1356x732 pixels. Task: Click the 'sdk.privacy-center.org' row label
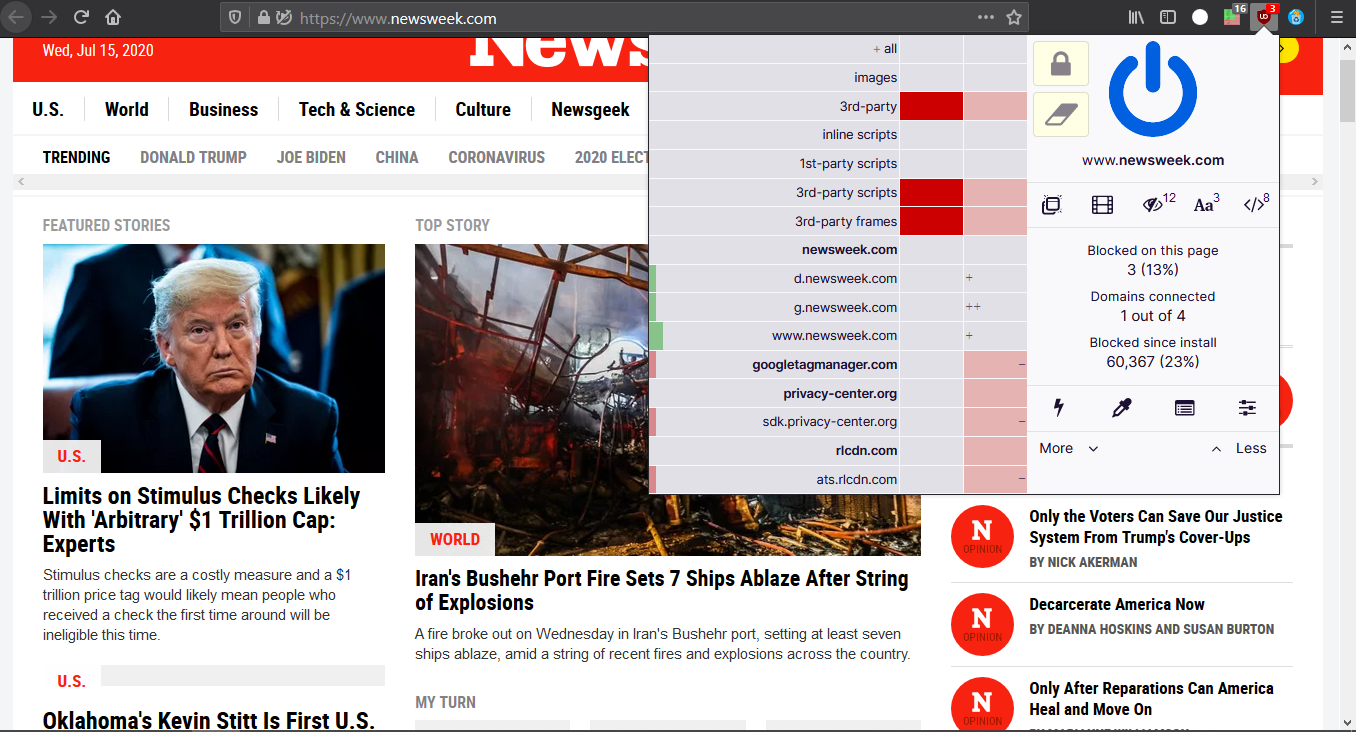(x=774, y=422)
